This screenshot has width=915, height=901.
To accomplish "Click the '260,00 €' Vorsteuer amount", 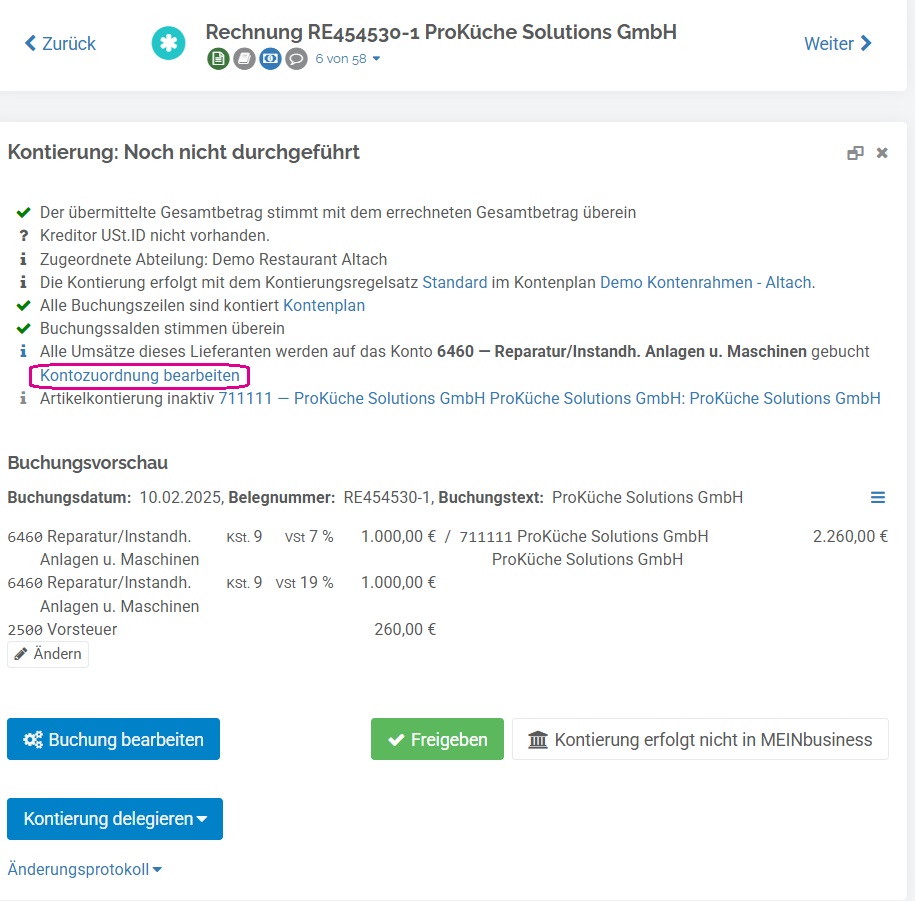I will [405, 629].
